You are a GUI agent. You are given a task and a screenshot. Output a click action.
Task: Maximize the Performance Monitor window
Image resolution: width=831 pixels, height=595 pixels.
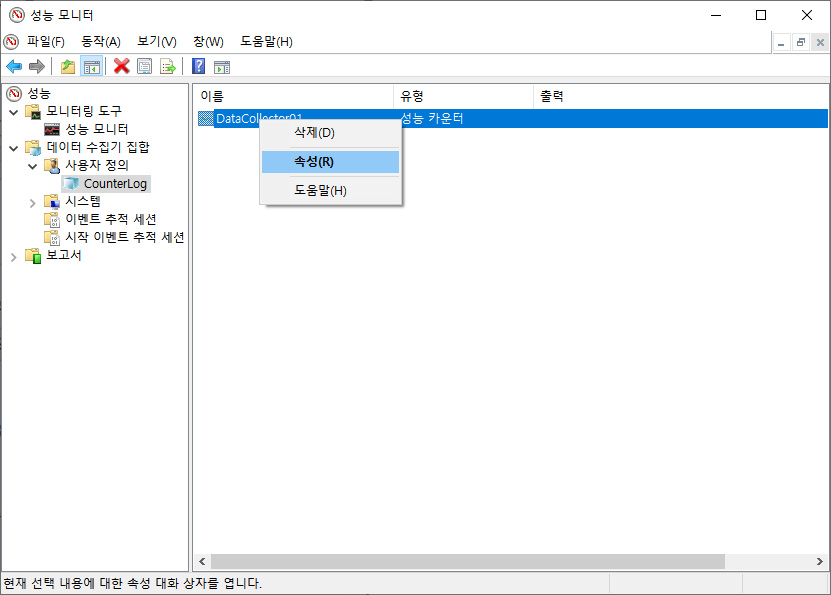tap(761, 15)
